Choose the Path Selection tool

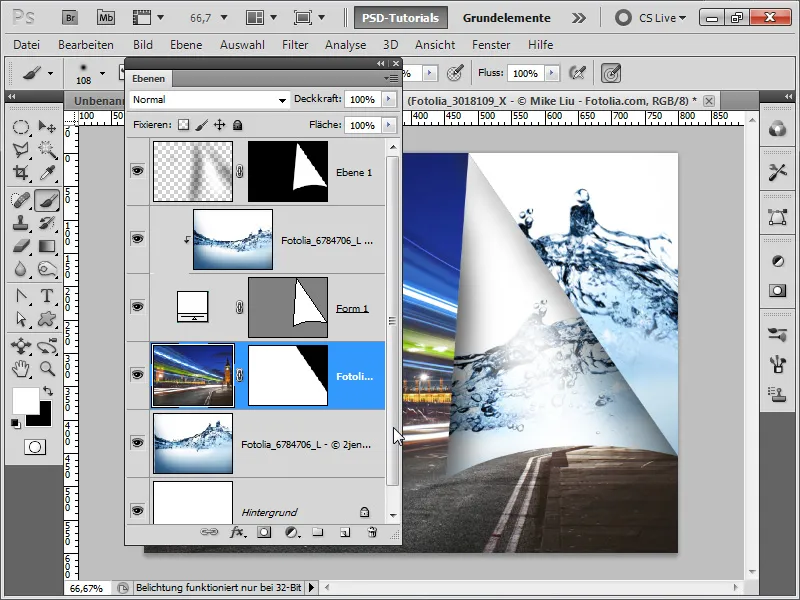pos(21,319)
